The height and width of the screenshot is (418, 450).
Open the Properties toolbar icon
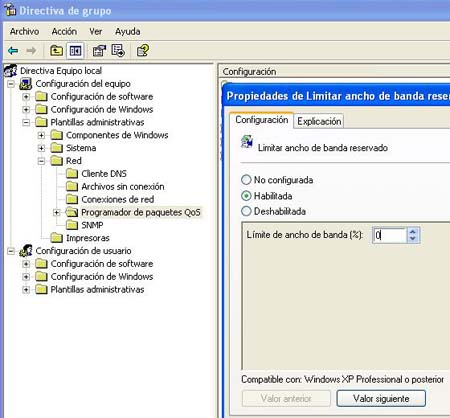pos(99,51)
